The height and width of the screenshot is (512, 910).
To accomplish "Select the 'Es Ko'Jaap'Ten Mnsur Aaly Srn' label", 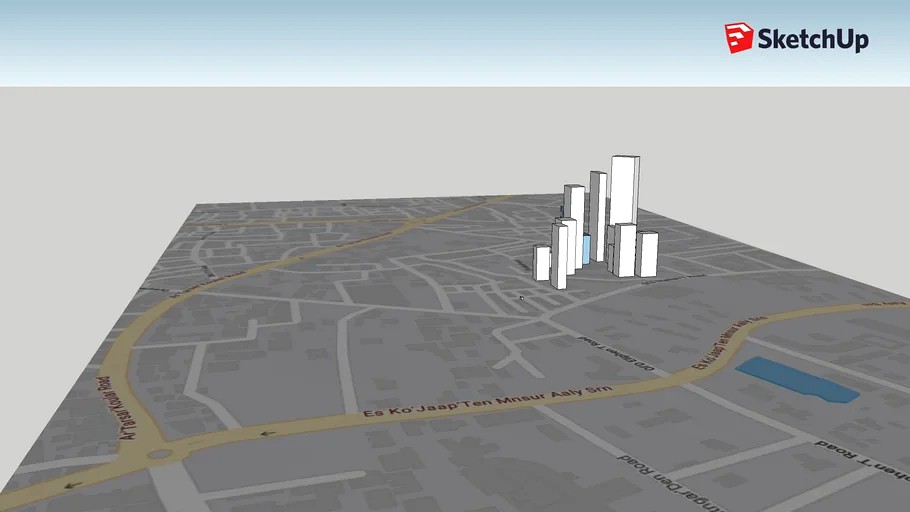I will [x=488, y=400].
